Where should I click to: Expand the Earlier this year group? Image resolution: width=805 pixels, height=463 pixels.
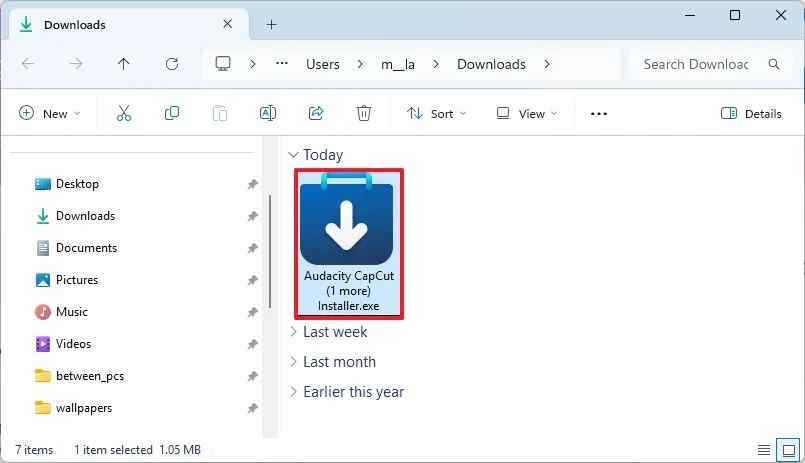coord(293,392)
